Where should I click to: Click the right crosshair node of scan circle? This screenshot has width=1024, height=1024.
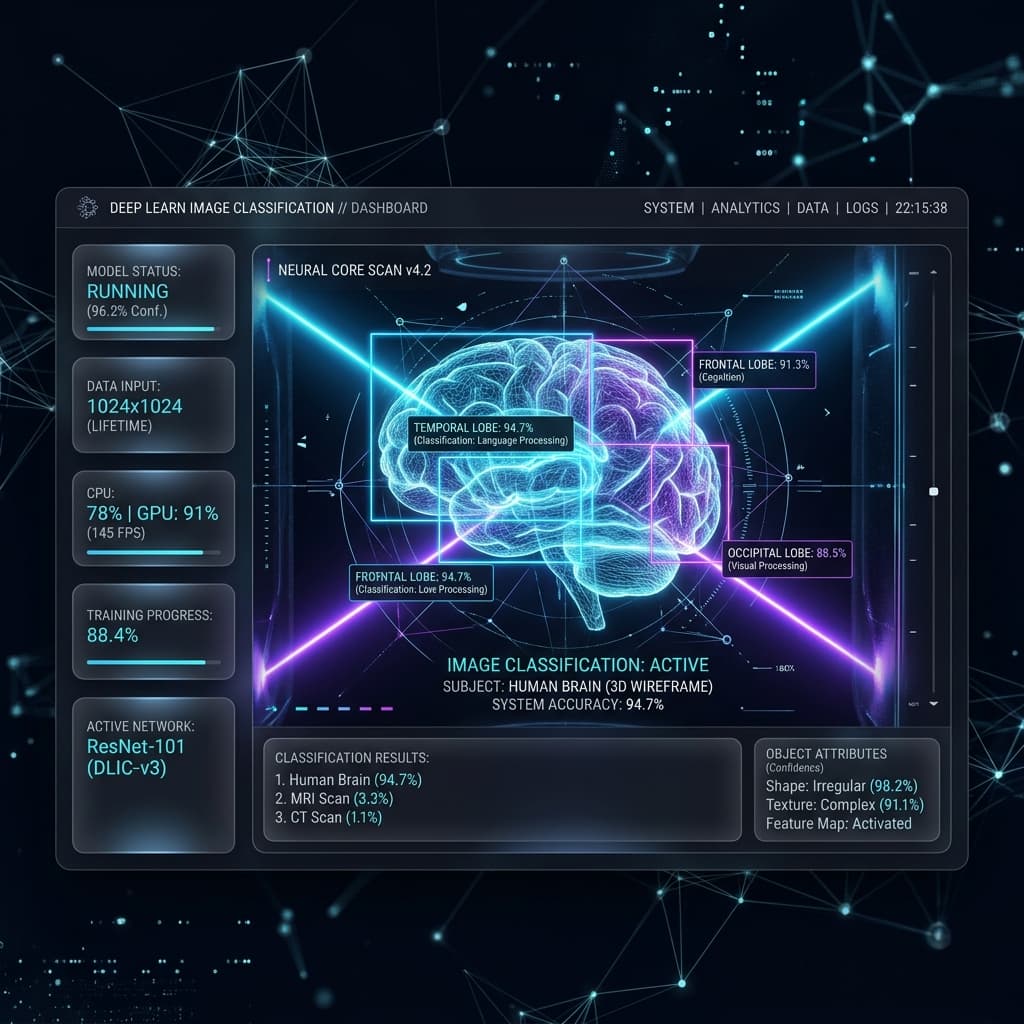(788, 478)
